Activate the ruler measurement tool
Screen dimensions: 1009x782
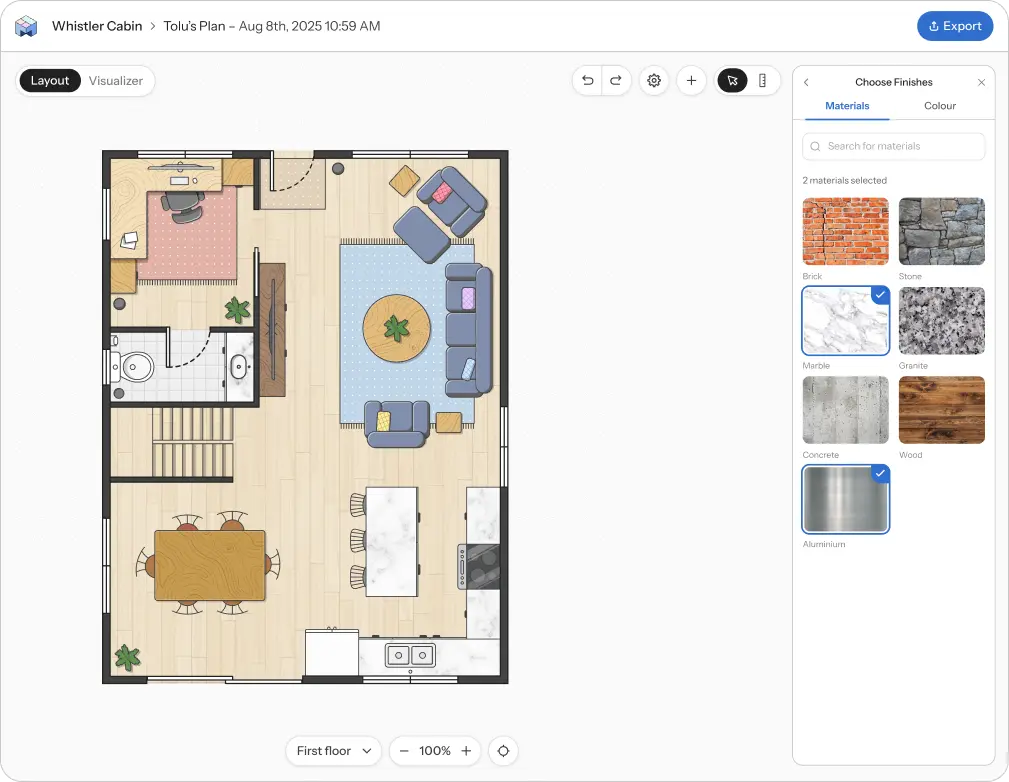763,80
